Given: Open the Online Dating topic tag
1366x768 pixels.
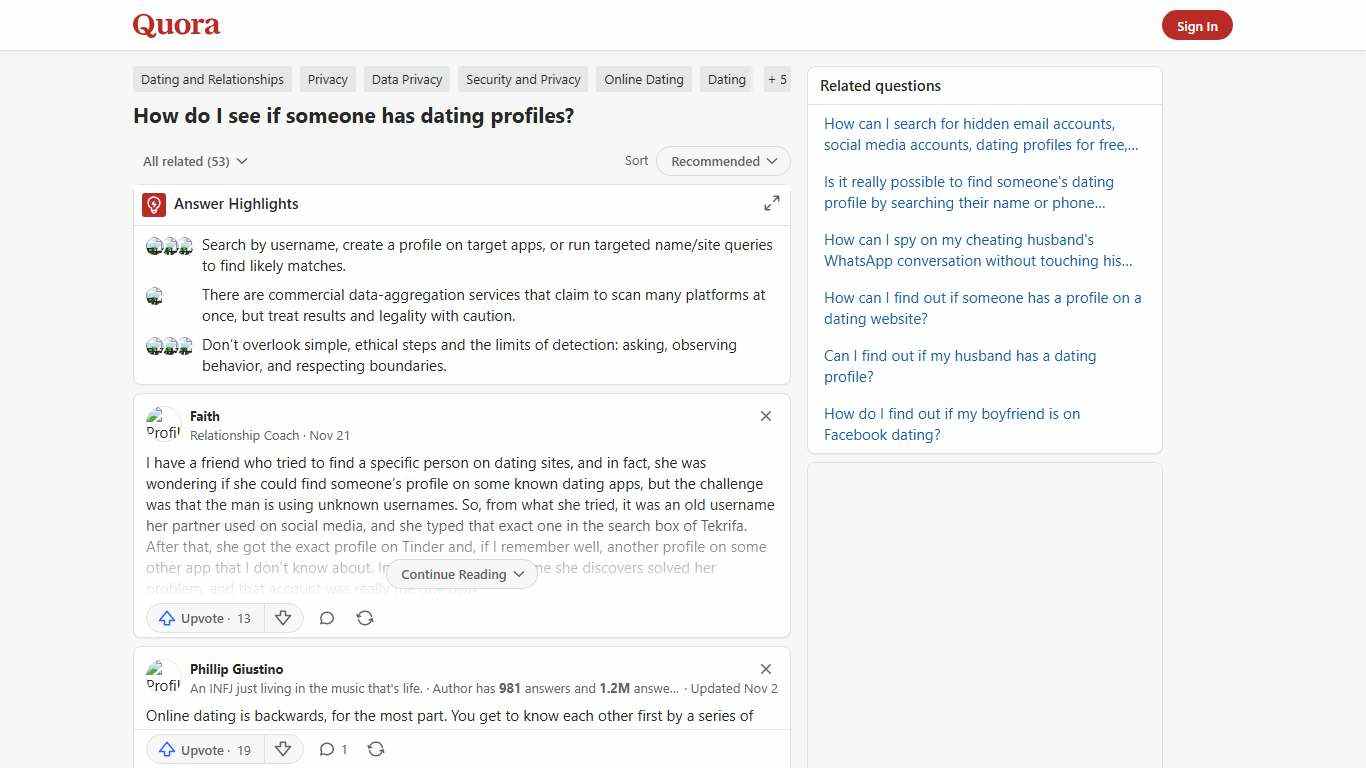Looking at the screenshot, I should 643,79.
